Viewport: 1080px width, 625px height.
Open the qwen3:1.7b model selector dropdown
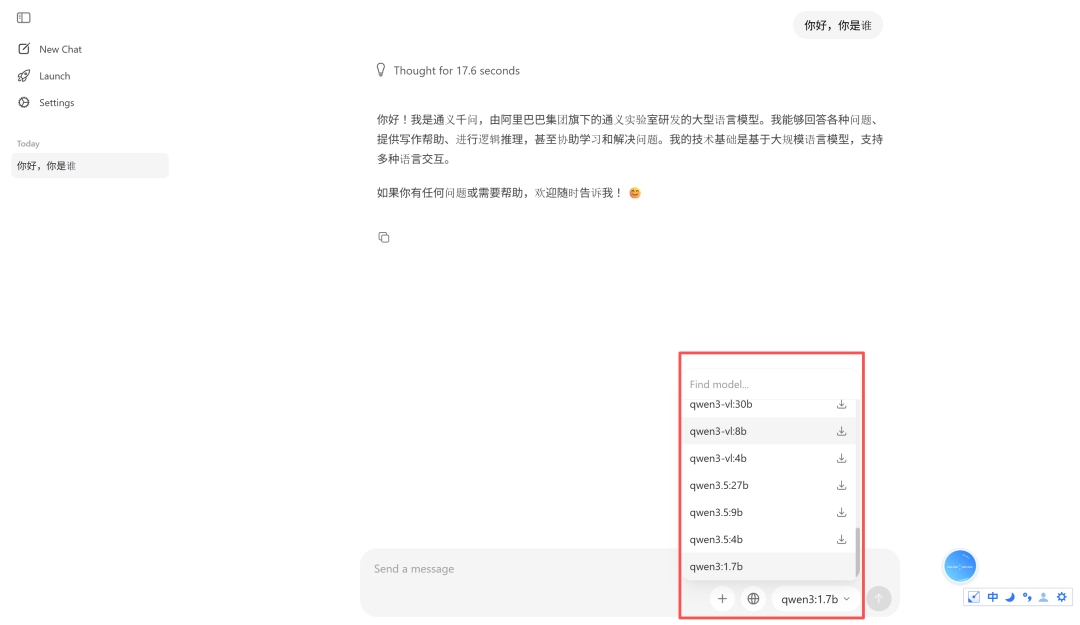pos(814,598)
